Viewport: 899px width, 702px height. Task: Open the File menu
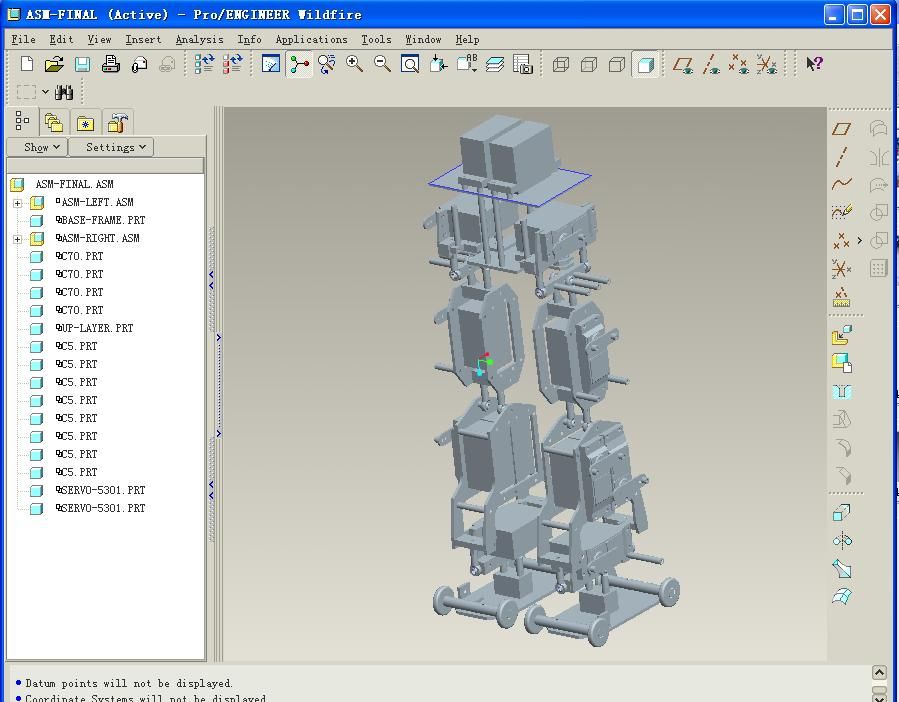click(x=24, y=40)
